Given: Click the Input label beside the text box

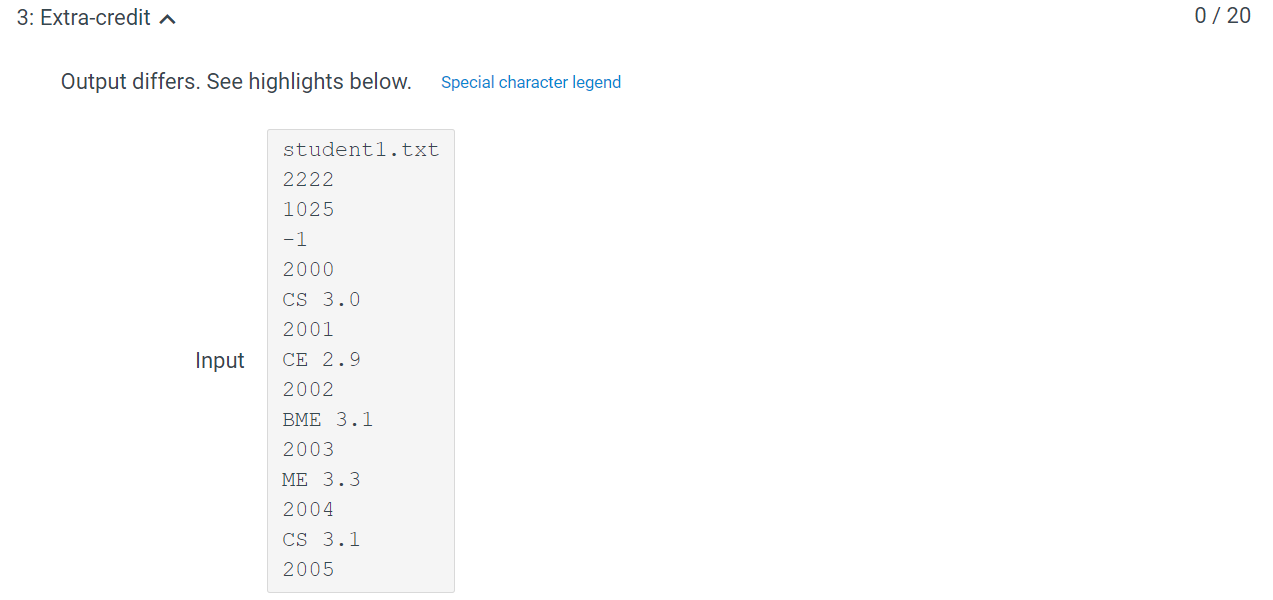Looking at the screenshot, I should [220, 360].
